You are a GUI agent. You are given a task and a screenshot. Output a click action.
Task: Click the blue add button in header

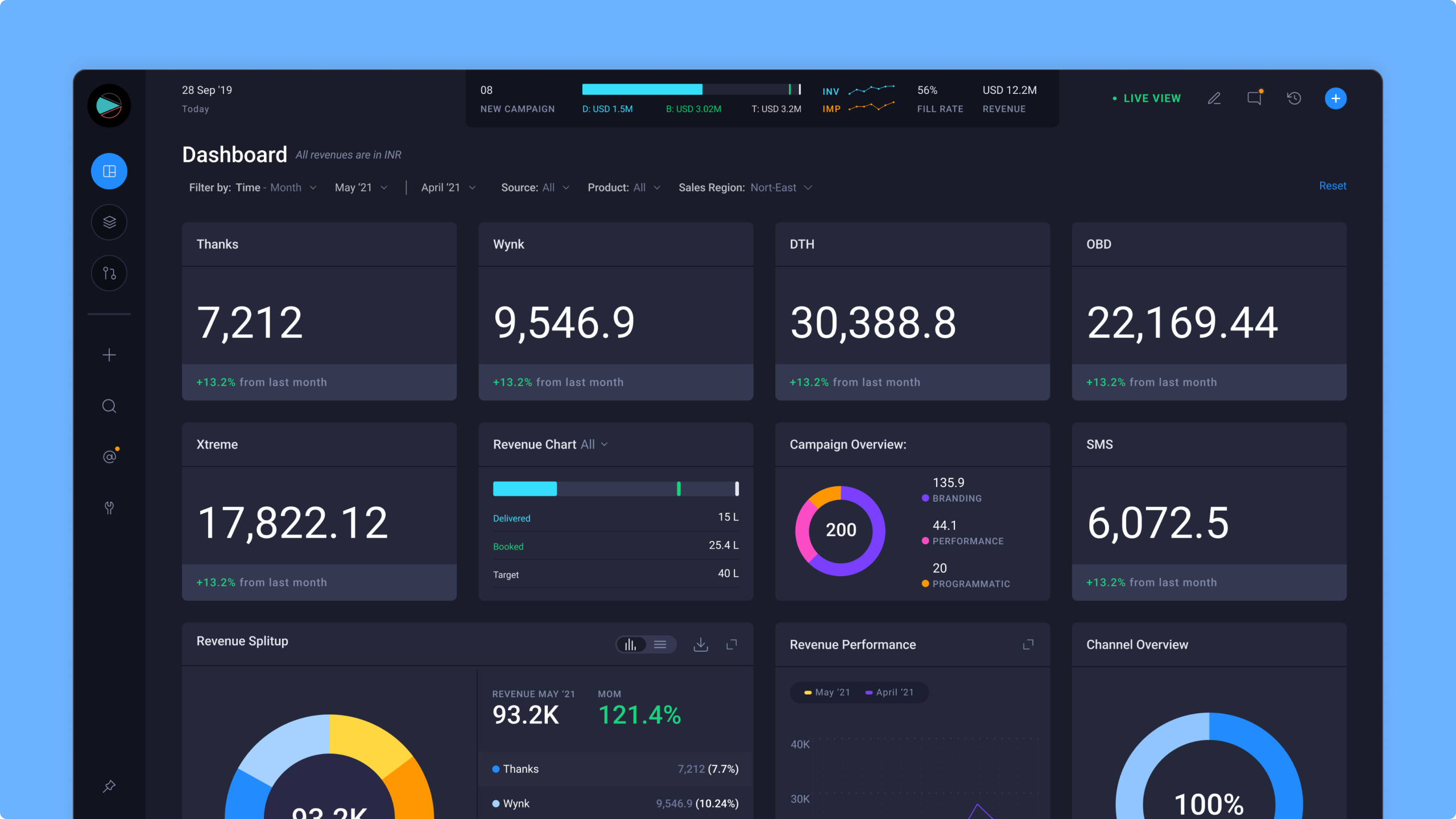click(1335, 98)
